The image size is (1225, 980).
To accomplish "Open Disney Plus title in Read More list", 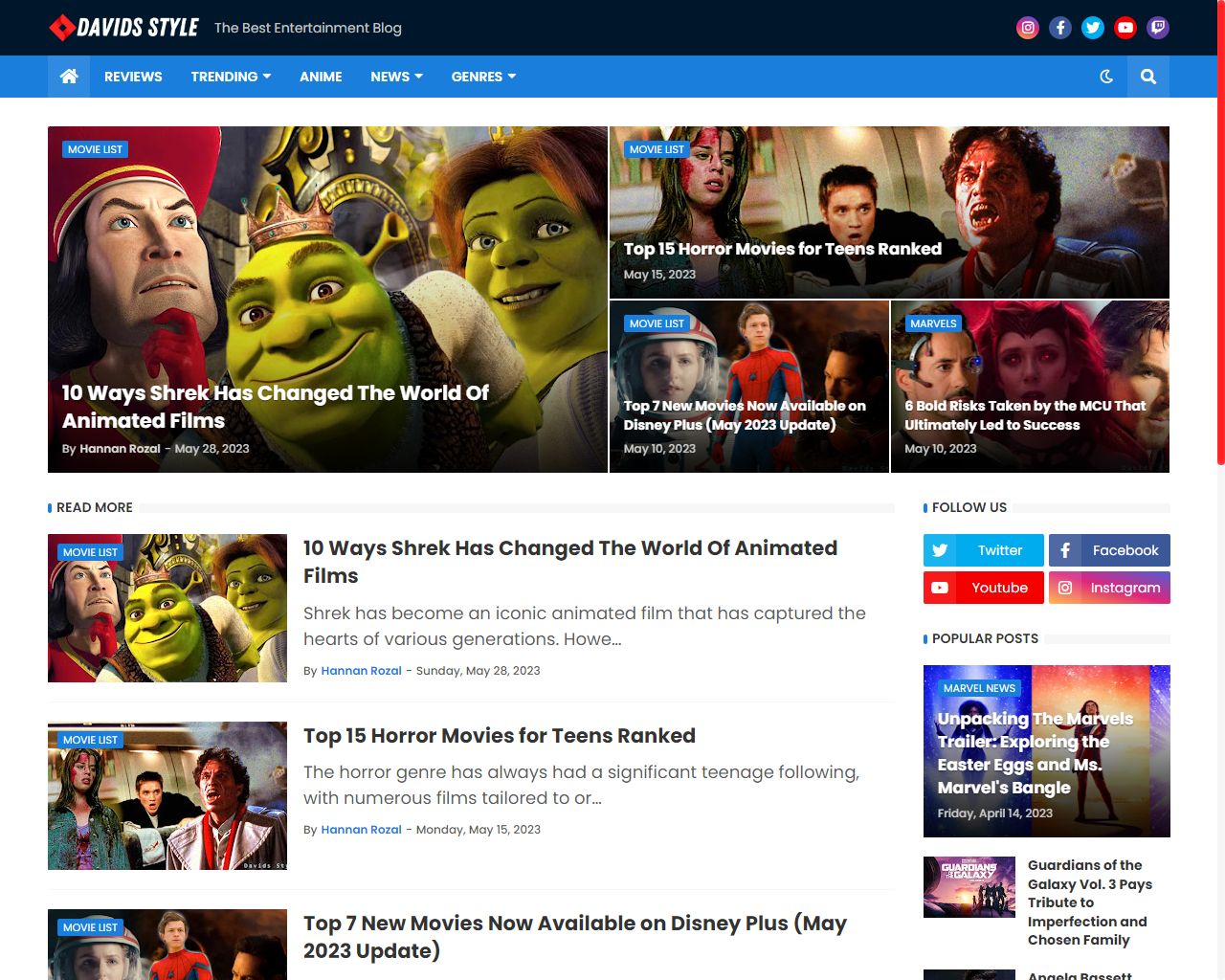I will pyautogui.click(x=575, y=937).
